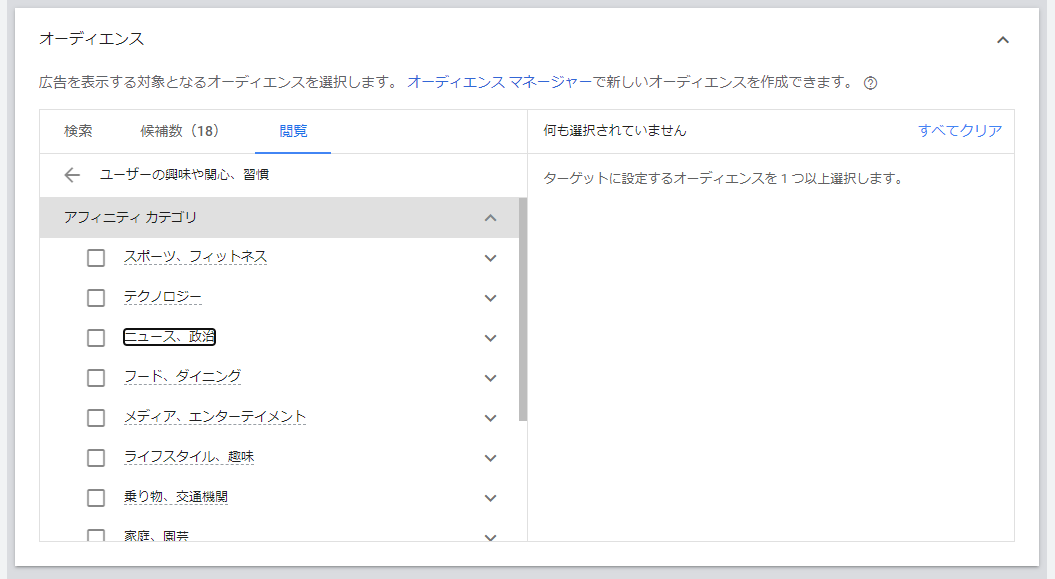Expand the テクノロジー category chevron
The height and width of the screenshot is (579, 1055).
pos(490,298)
